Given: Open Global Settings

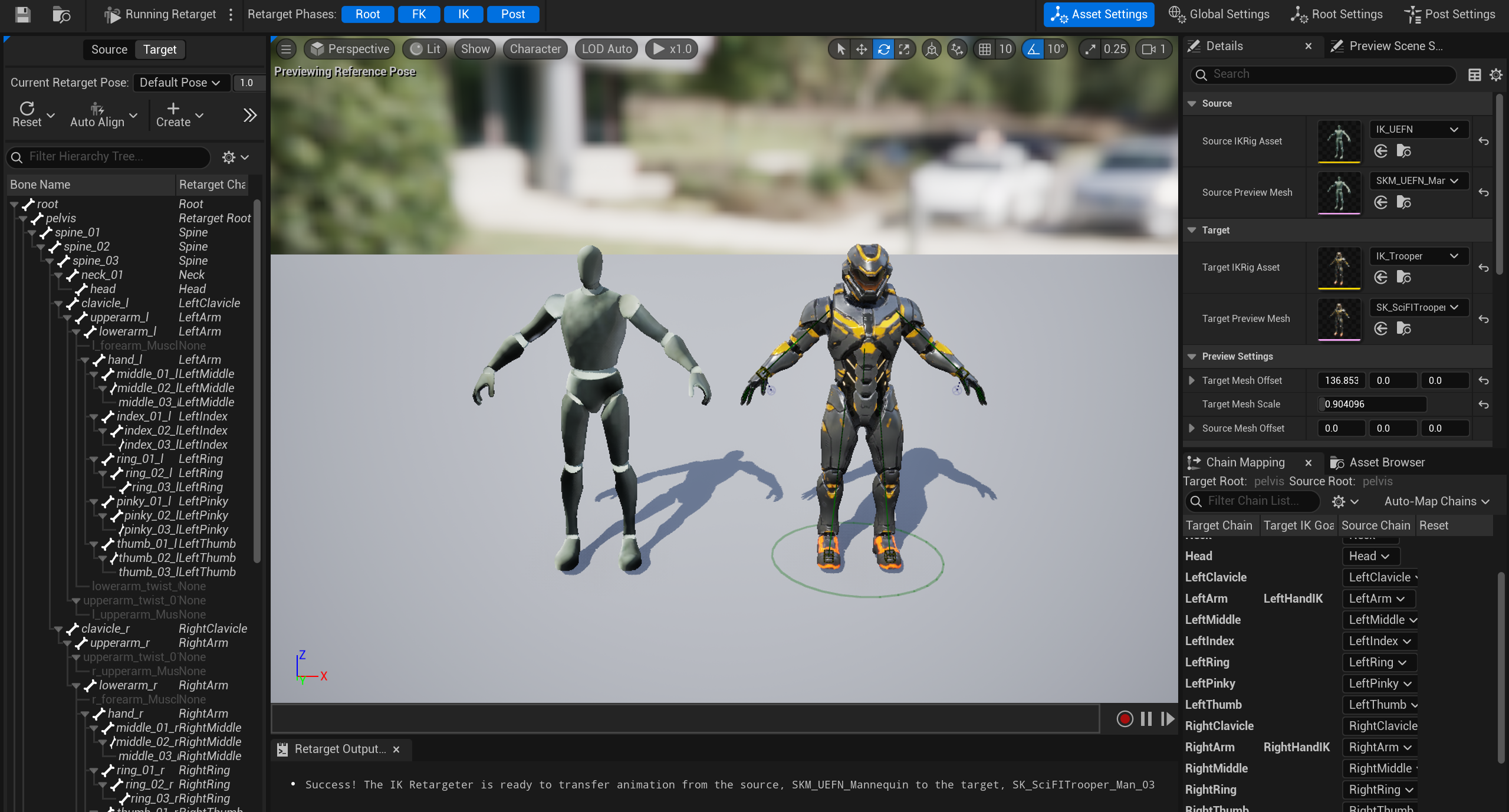Looking at the screenshot, I should (1219, 14).
